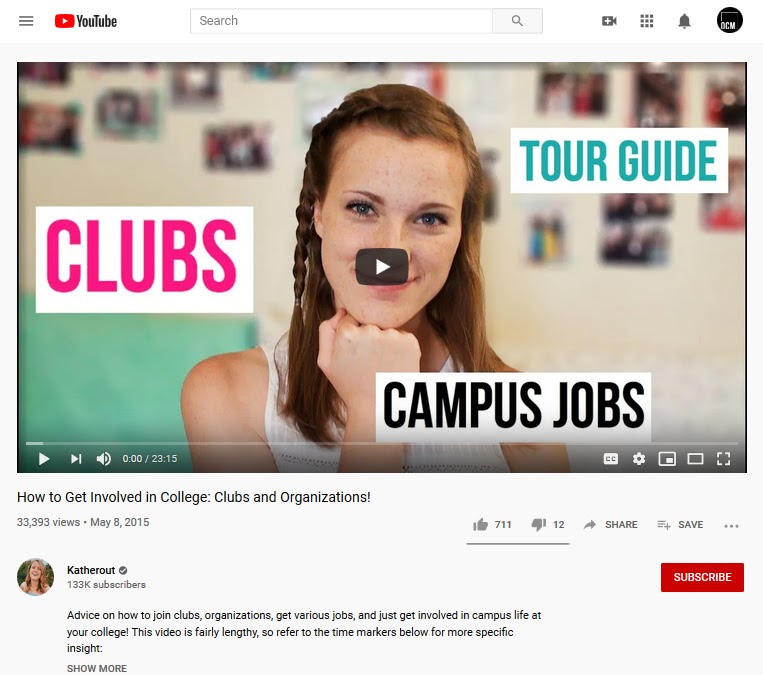Enter full screen mode

click(723, 459)
